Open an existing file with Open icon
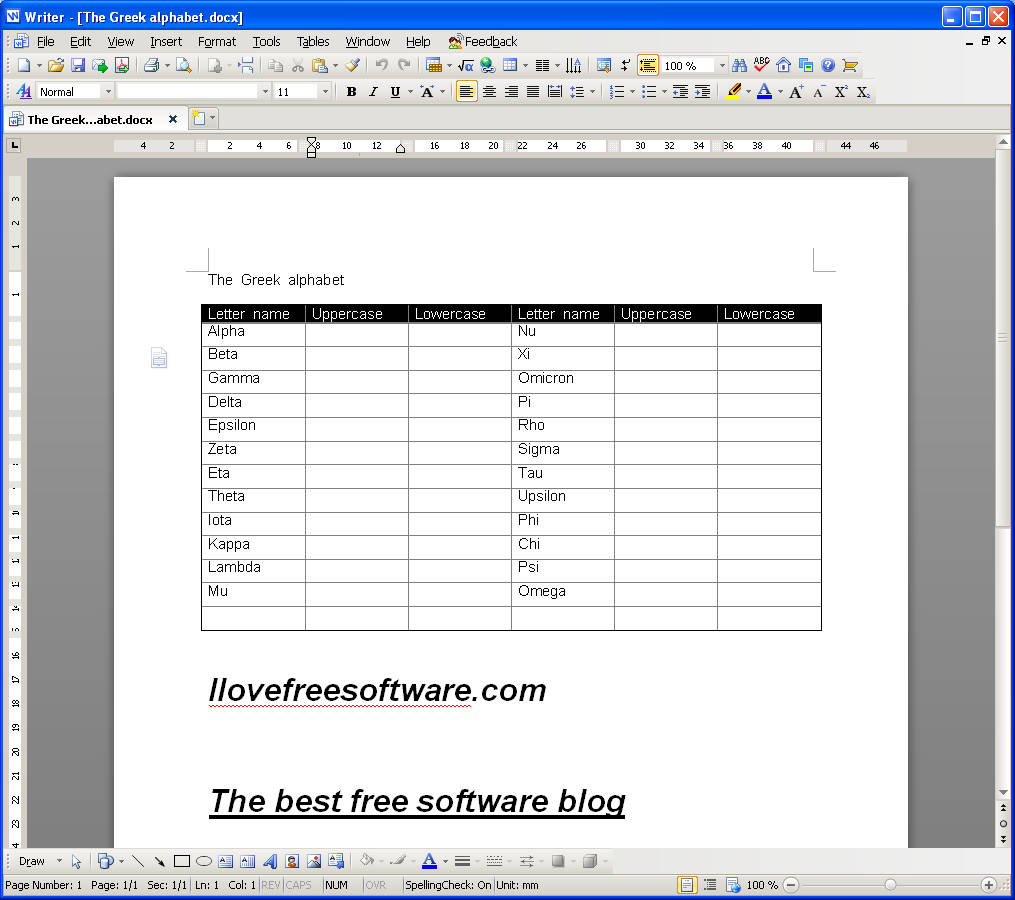The width and height of the screenshot is (1015, 900). 56,65
